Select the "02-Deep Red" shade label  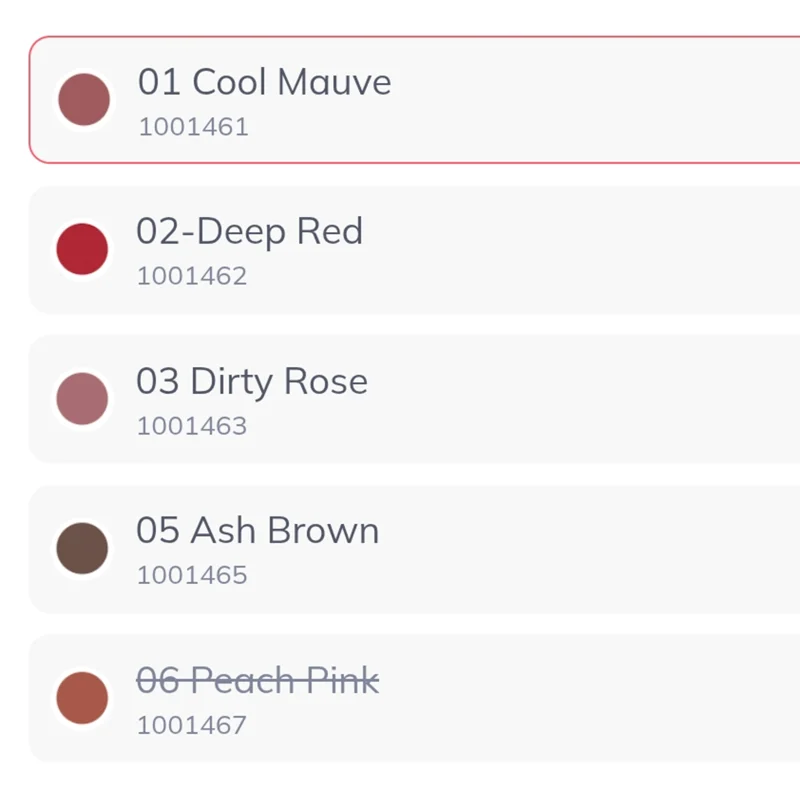pos(249,232)
